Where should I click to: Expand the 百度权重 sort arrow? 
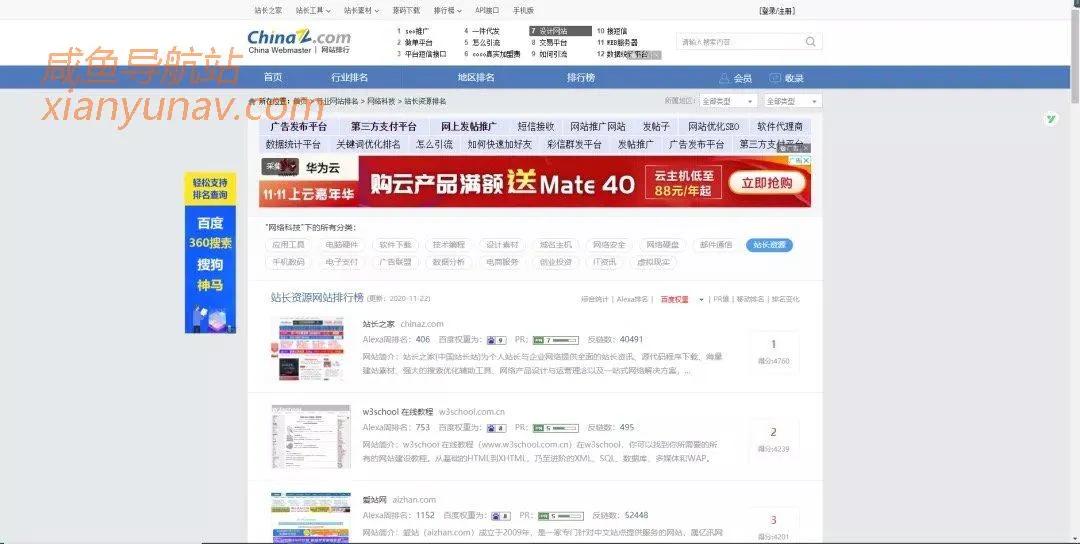701,300
